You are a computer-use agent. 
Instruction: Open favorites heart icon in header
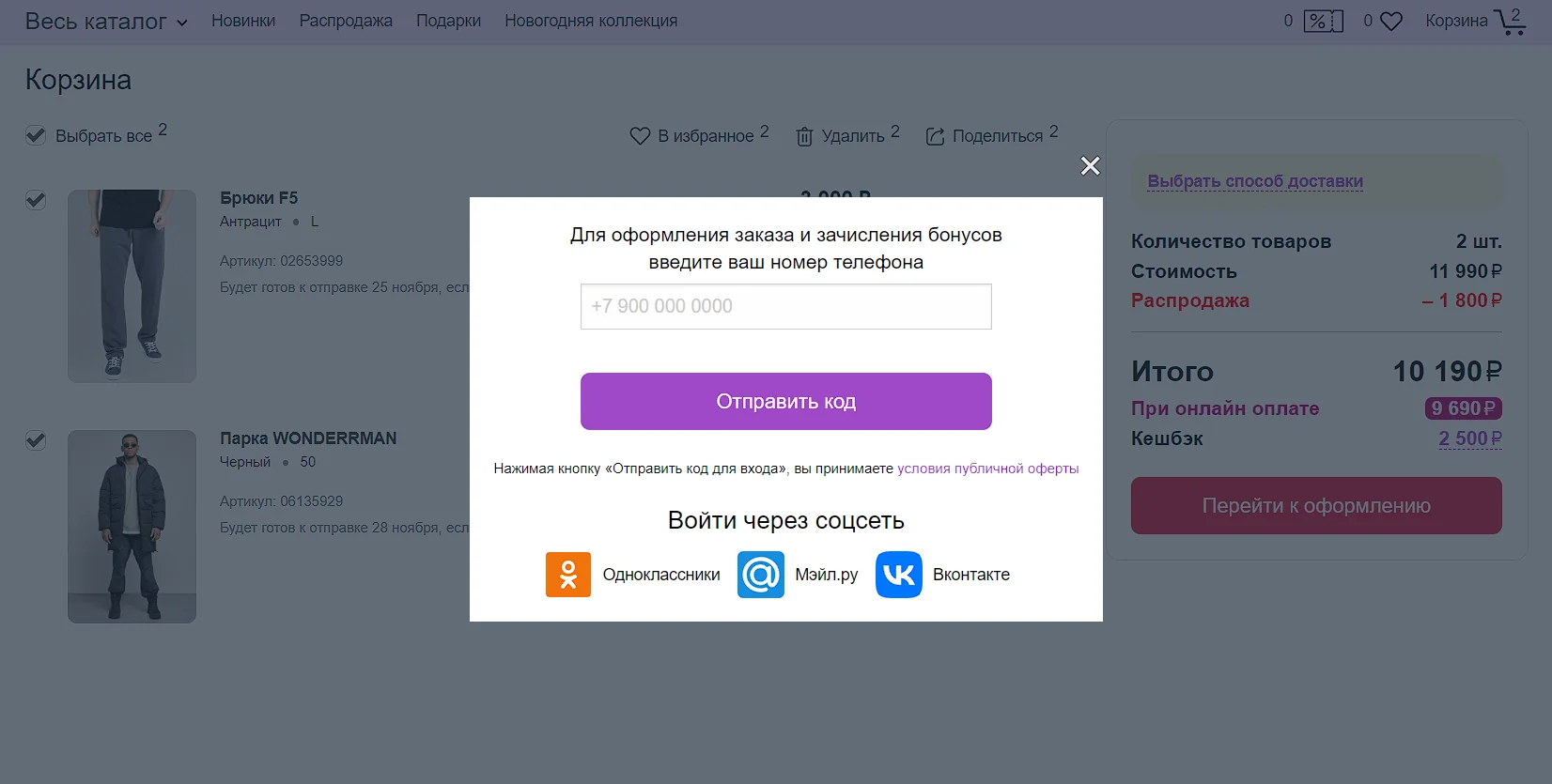pyautogui.click(x=1391, y=21)
